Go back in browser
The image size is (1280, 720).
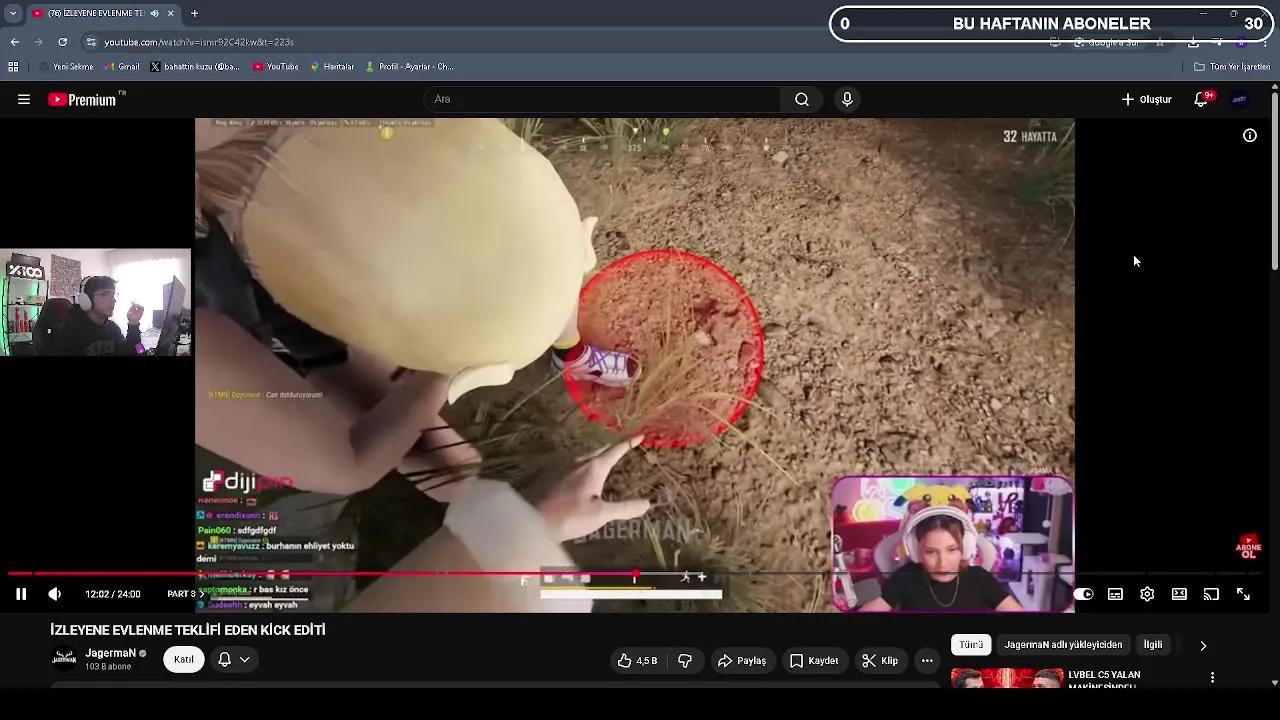(15, 42)
